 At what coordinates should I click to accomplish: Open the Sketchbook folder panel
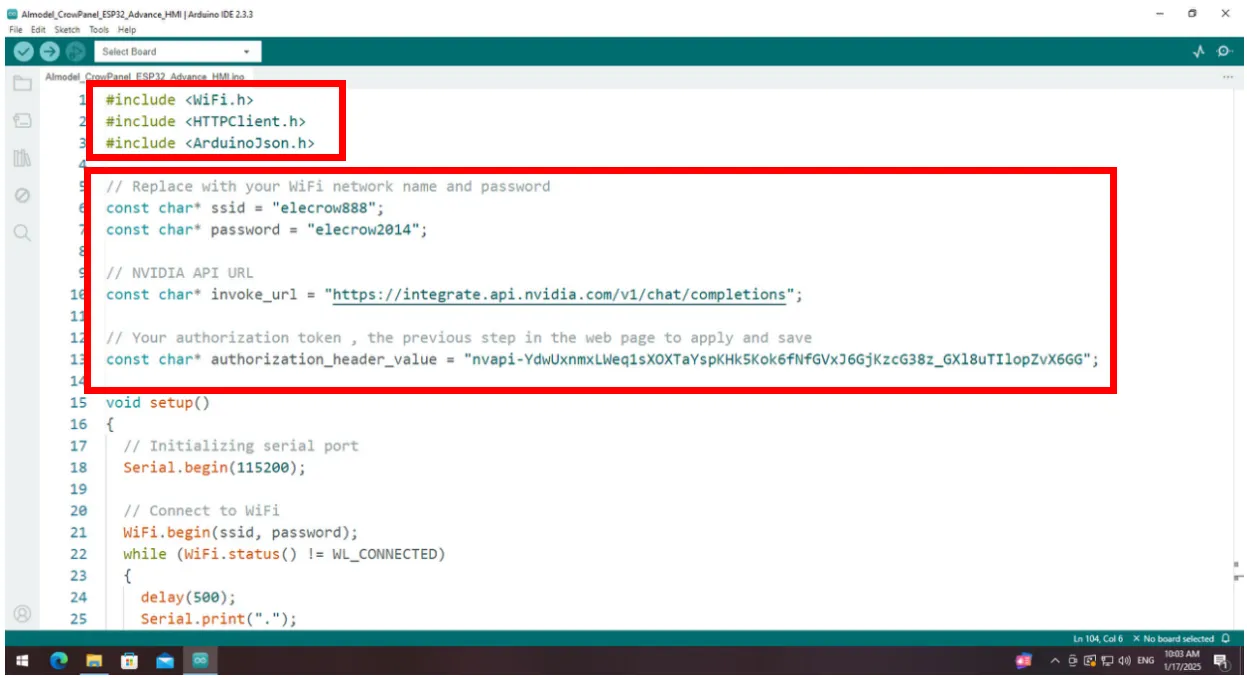tap(22, 84)
